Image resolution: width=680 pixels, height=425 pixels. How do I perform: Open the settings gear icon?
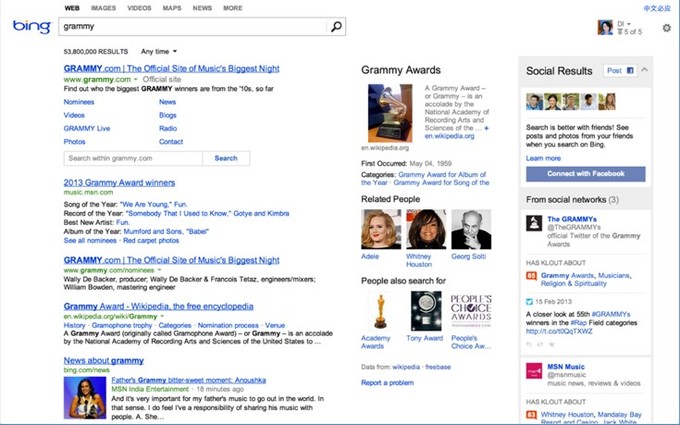coord(667,28)
